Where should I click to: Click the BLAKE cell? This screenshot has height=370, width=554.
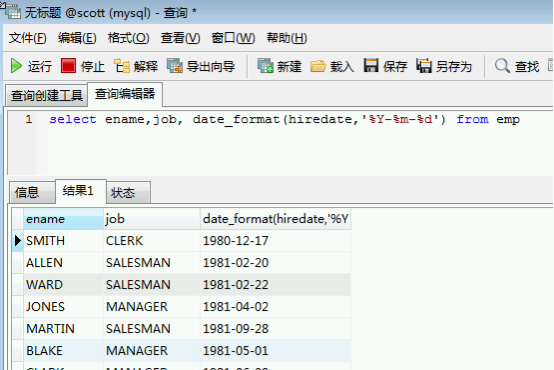(63, 351)
